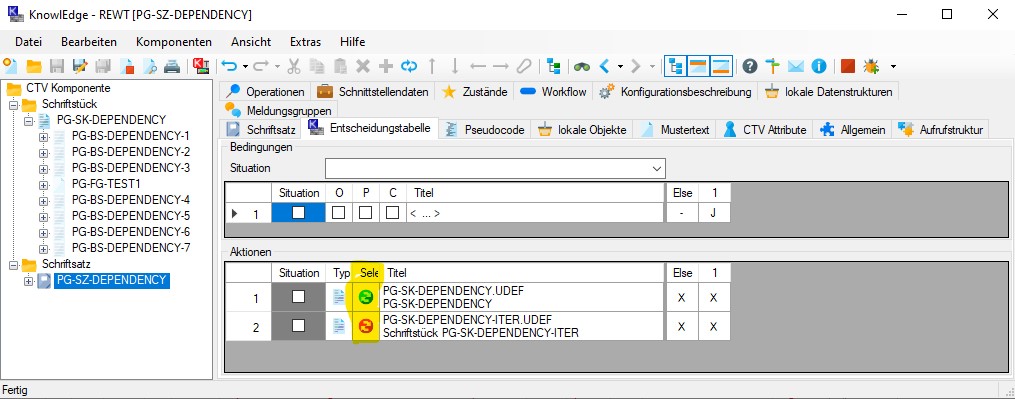Open the debug dropdown arrow
Viewport: 1015px width, 399px height.
[893, 66]
